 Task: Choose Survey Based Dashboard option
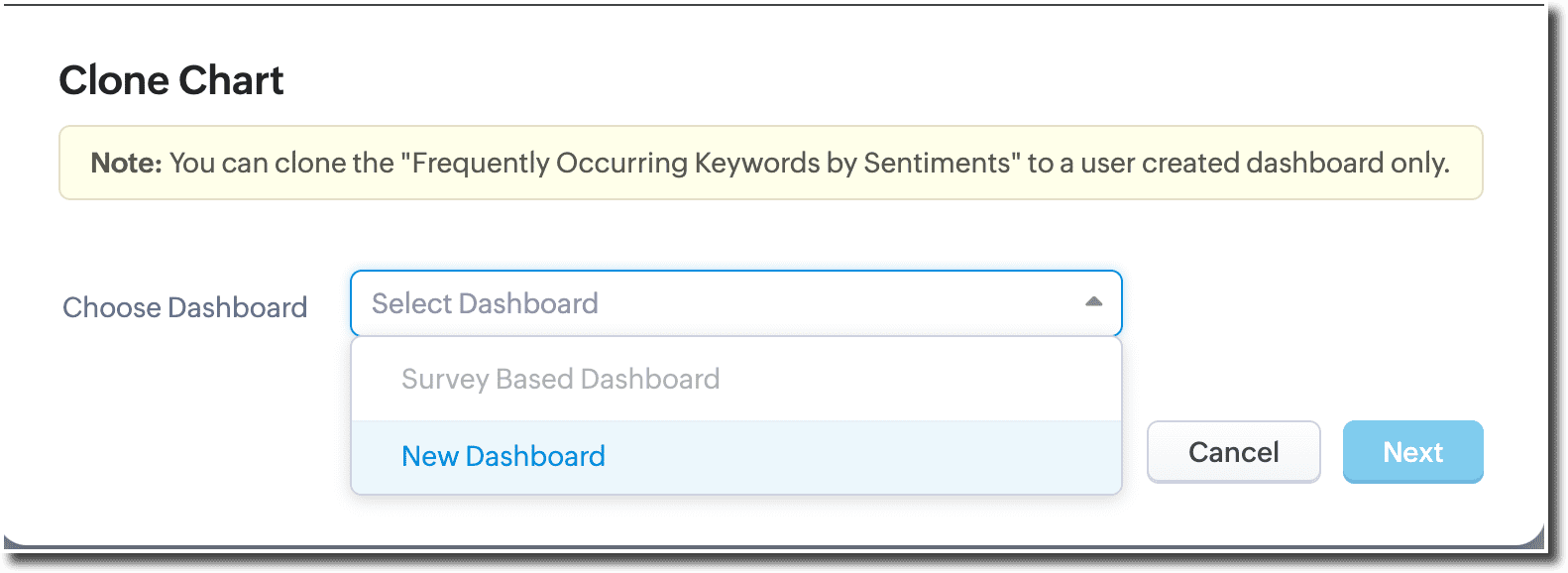(x=560, y=380)
